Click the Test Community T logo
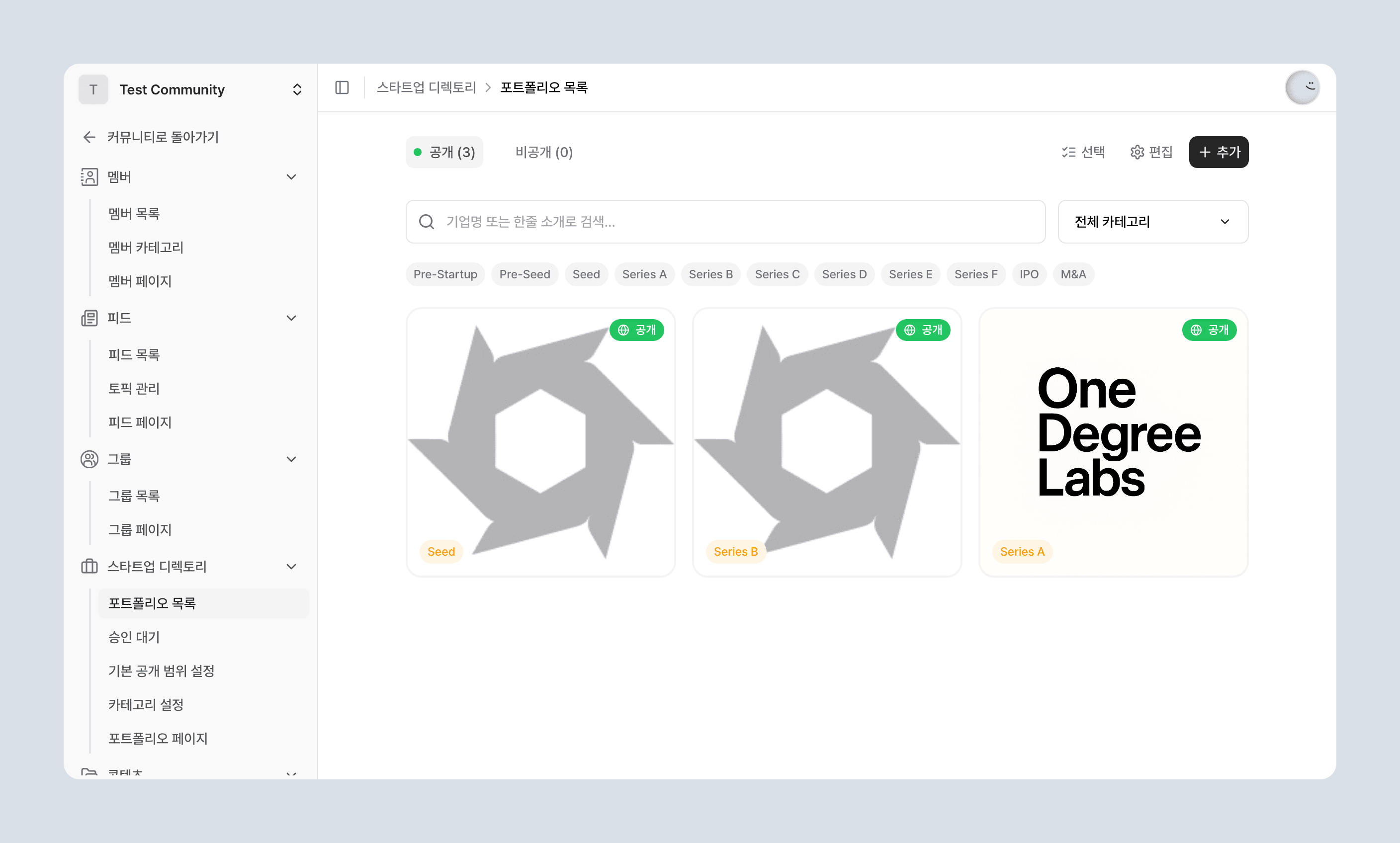Image resolution: width=1400 pixels, height=843 pixels. (x=93, y=89)
